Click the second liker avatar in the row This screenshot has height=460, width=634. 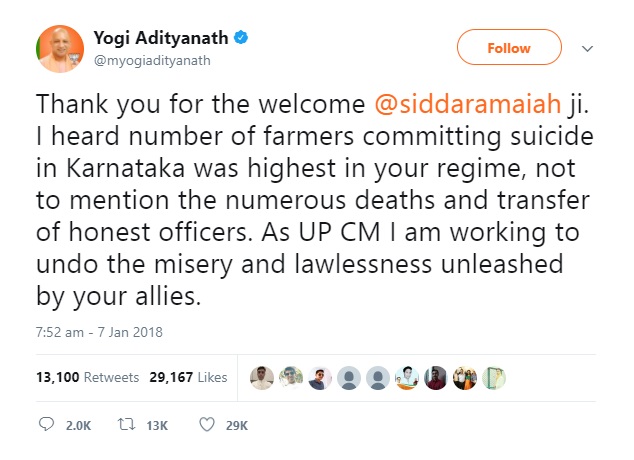(290, 377)
